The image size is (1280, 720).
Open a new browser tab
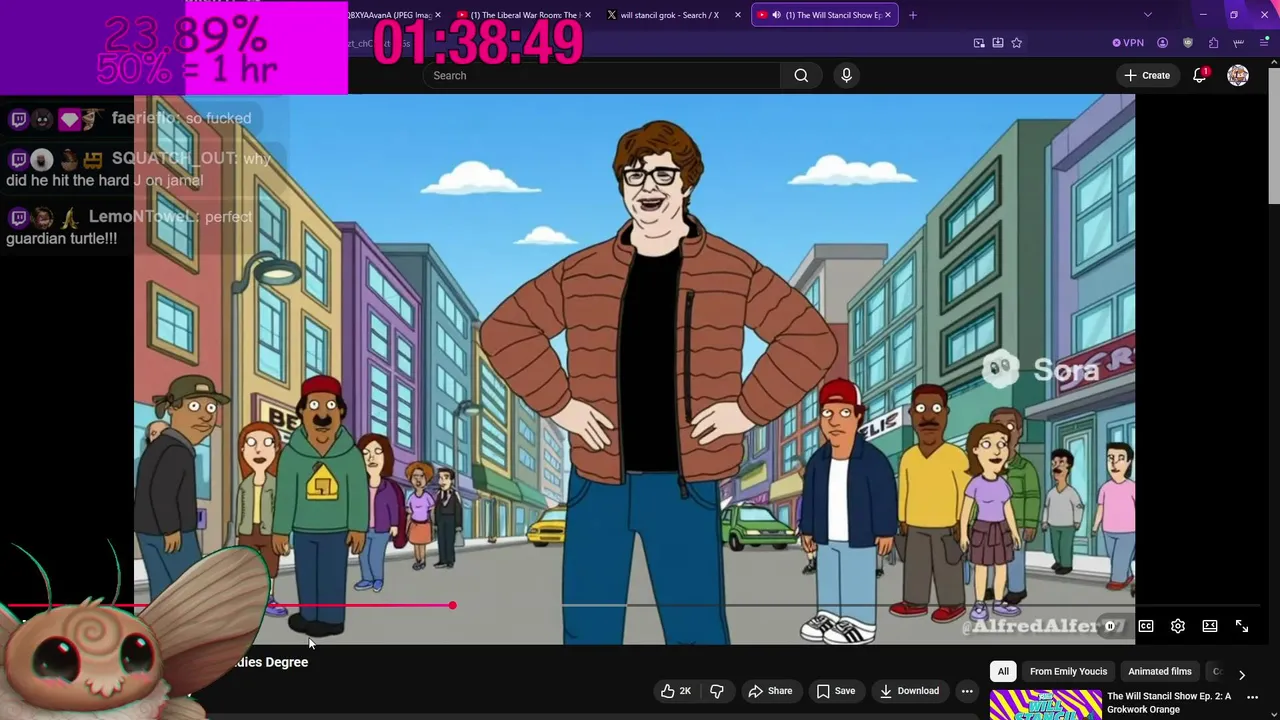(x=912, y=15)
